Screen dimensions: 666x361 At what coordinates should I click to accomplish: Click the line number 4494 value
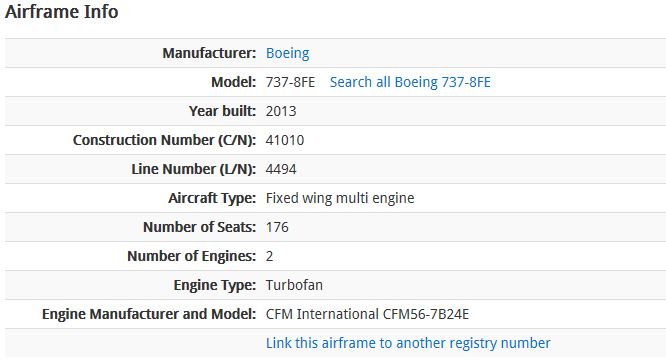coord(281,169)
